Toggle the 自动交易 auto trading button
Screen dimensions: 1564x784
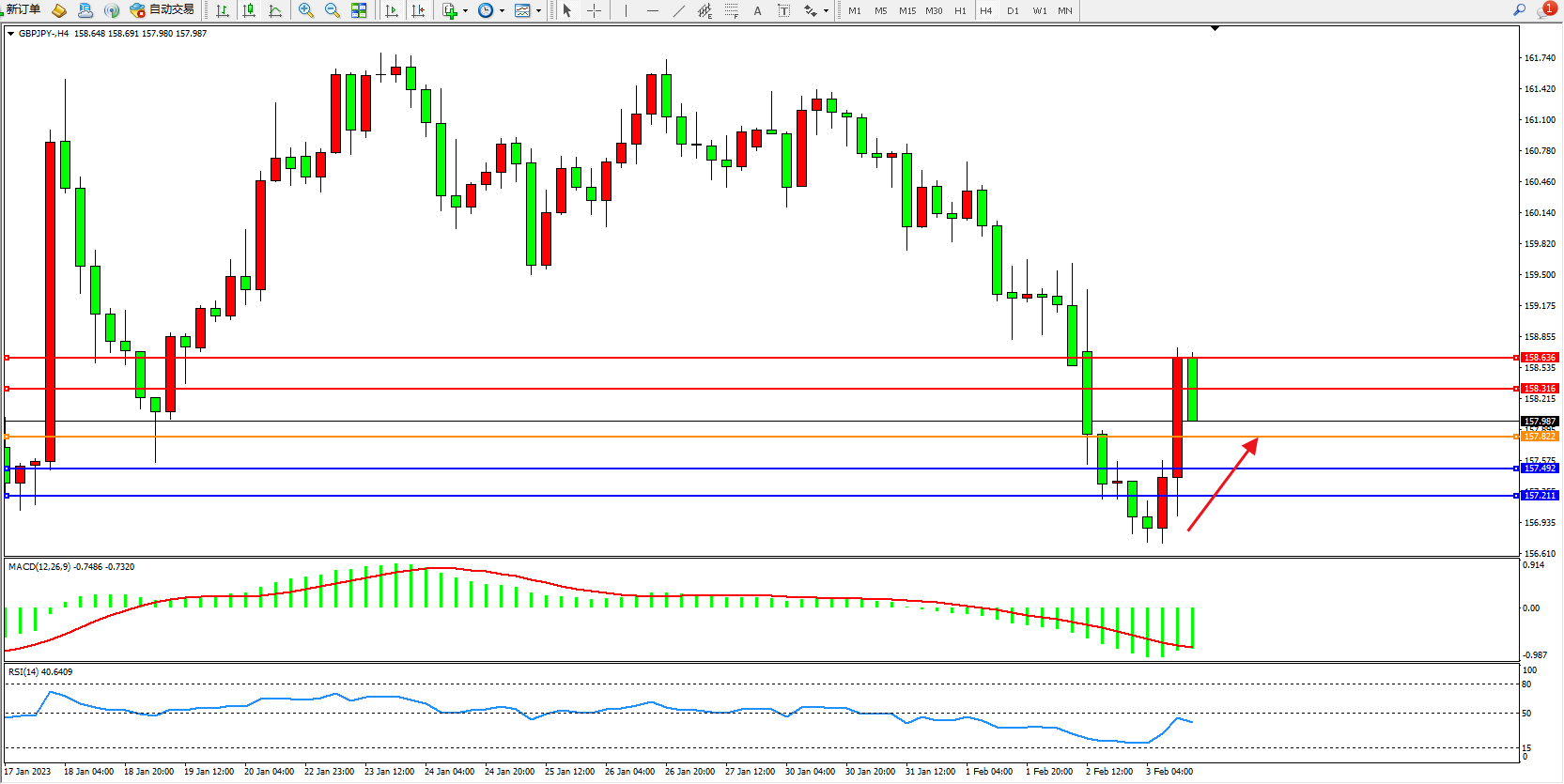point(163,10)
